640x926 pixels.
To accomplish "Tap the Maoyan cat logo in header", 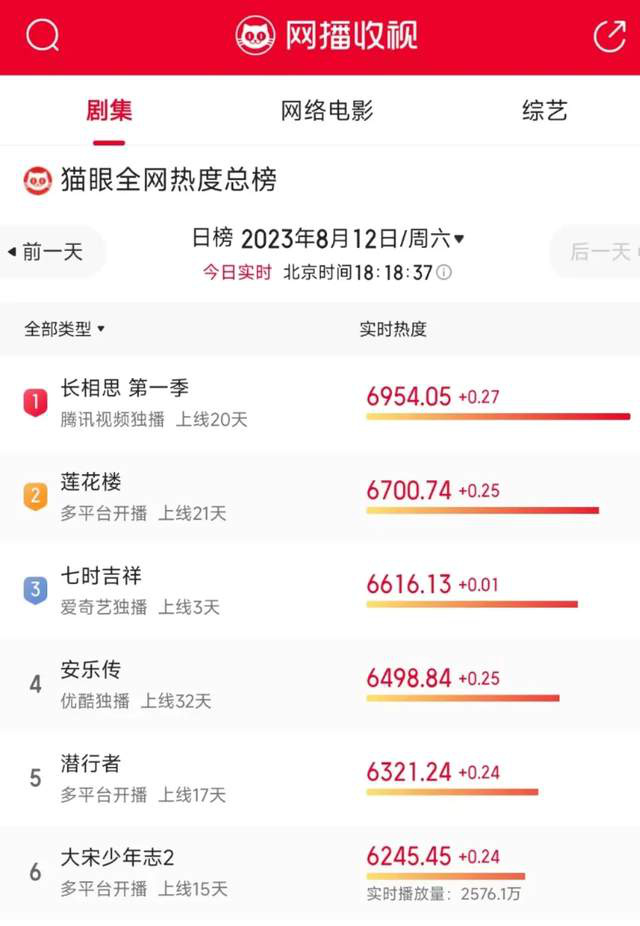I will click(x=255, y=36).
